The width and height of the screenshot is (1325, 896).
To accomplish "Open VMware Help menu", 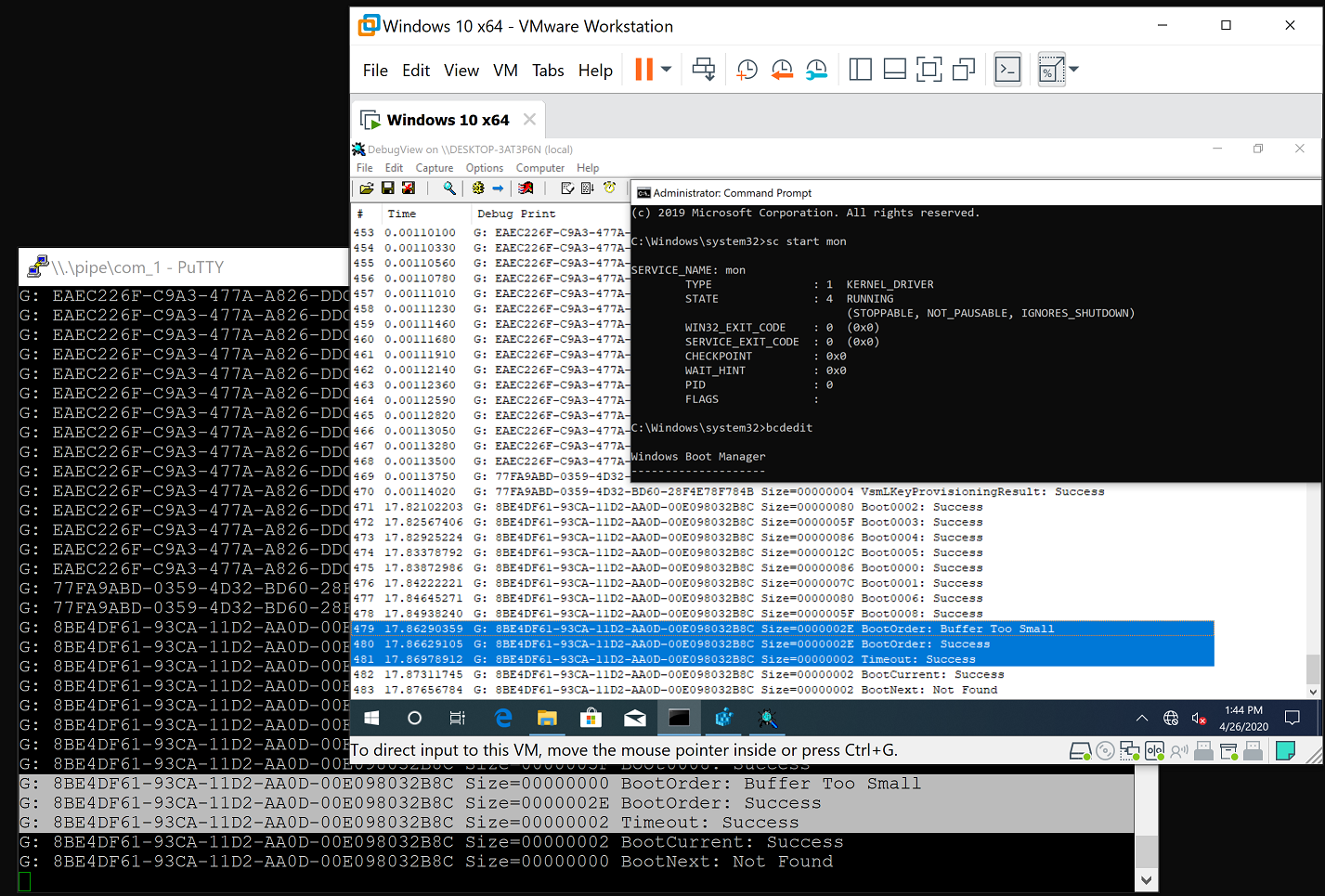I will click(595, 71).
